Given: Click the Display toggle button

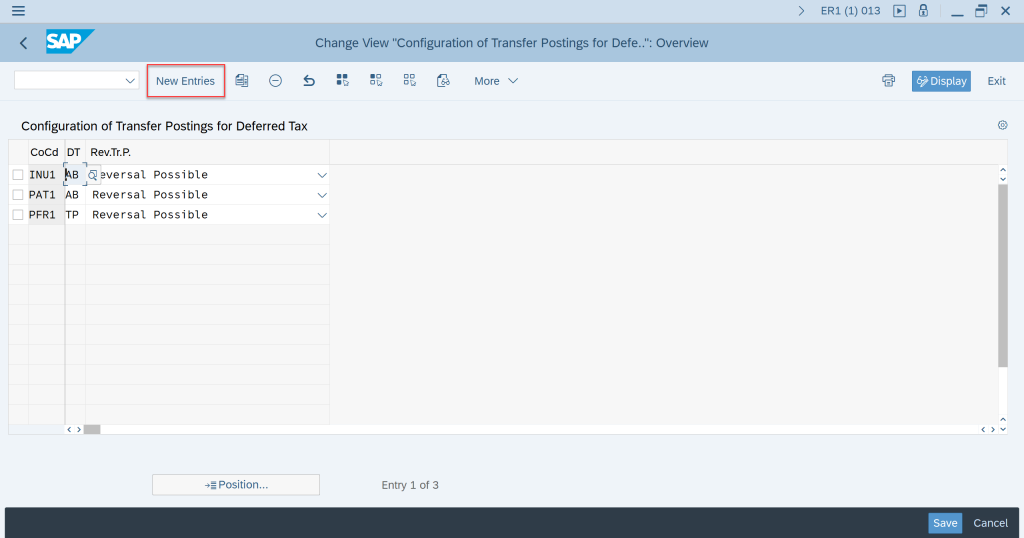Looking at the screenshot, I should (x=941, y=81).
